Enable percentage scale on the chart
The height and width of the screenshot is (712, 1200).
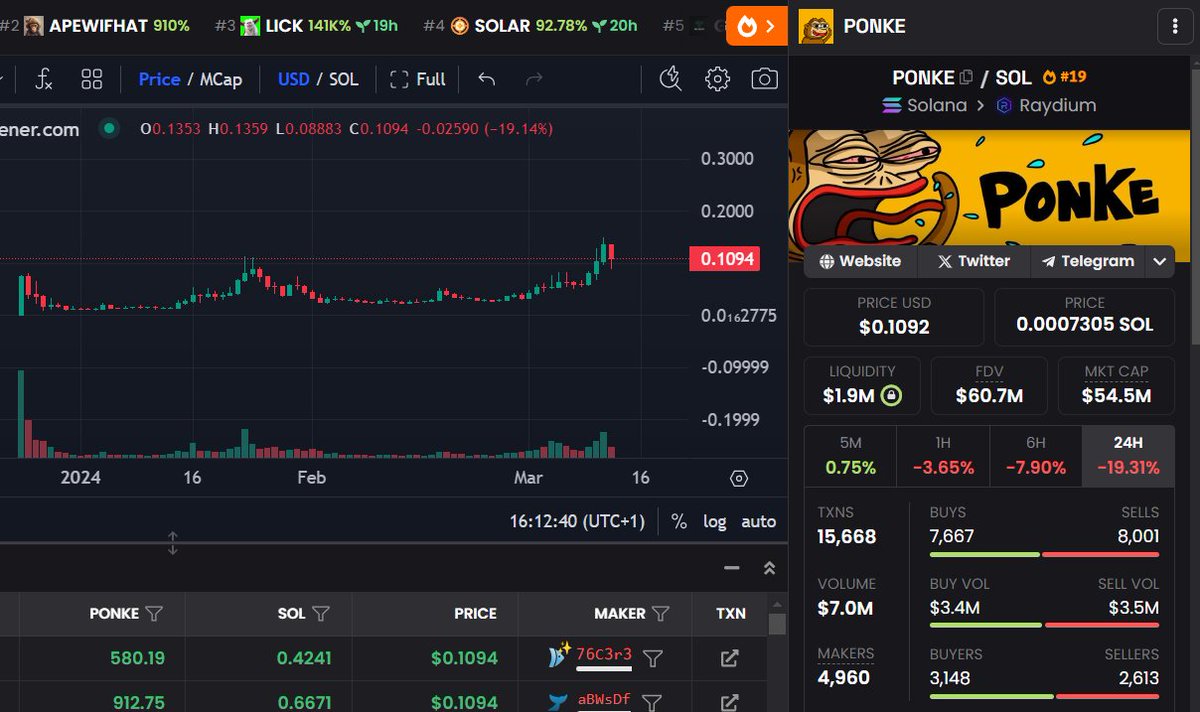(678, 521)
